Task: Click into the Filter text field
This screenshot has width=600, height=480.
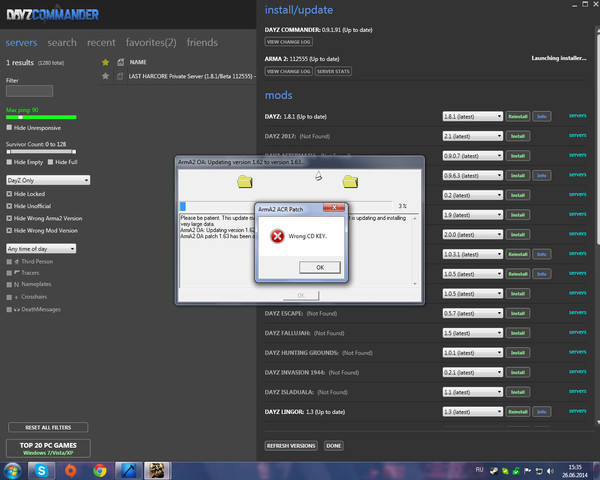Action: tap(29, 91)
